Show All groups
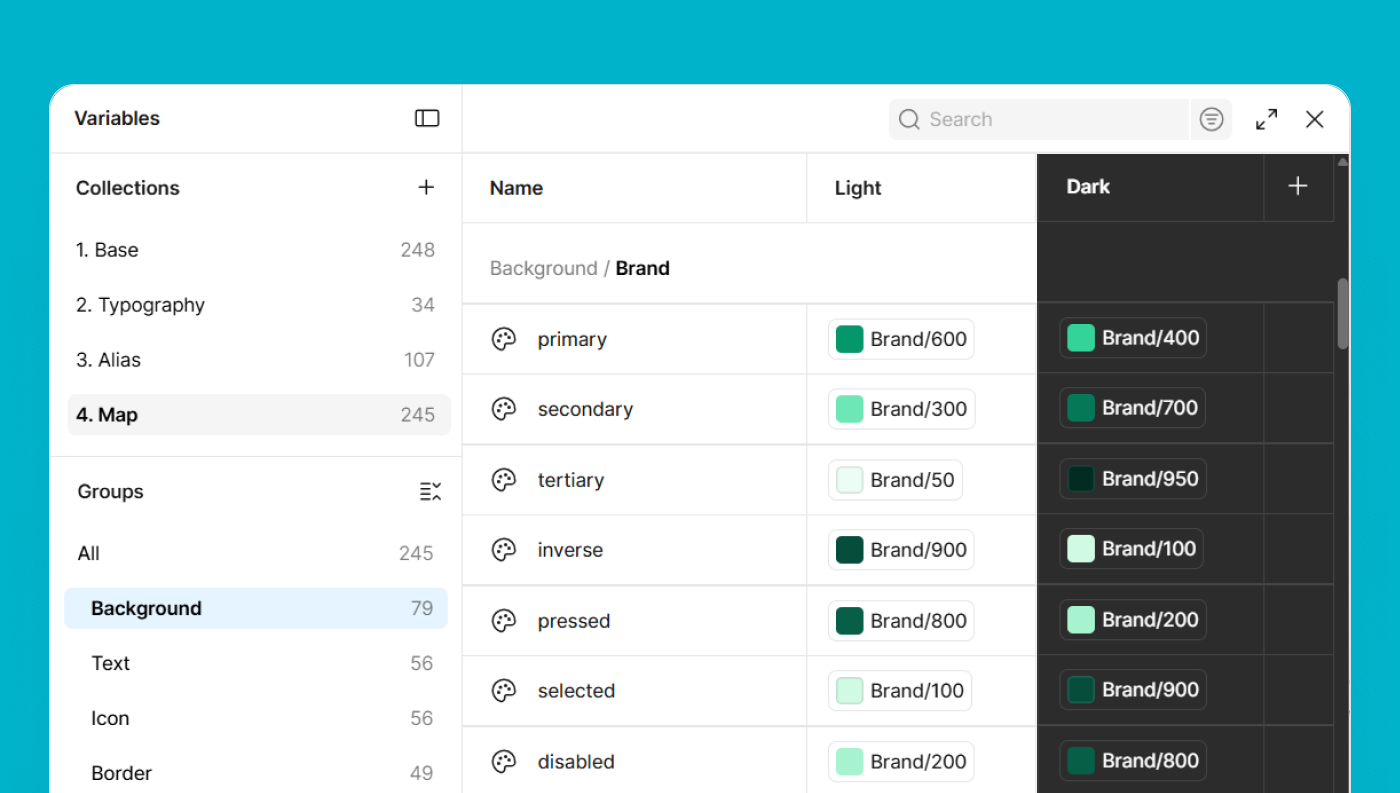The image size is (1400, 793). [x=255, y=553]
